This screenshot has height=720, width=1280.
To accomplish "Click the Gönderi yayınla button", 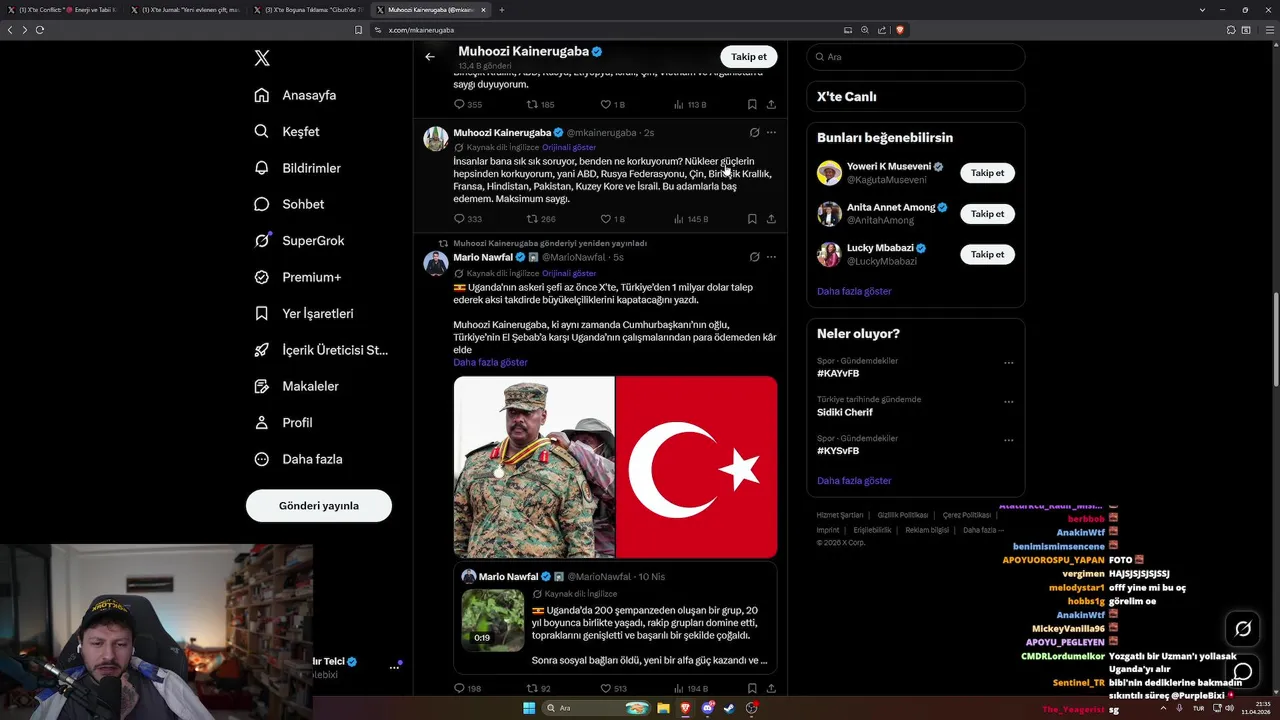I will click(319, 505).
